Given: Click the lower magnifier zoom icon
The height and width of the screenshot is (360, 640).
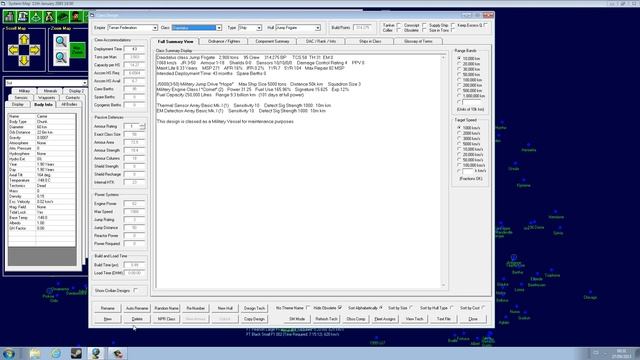Looking at the screenshot, I should click(61, 57).
